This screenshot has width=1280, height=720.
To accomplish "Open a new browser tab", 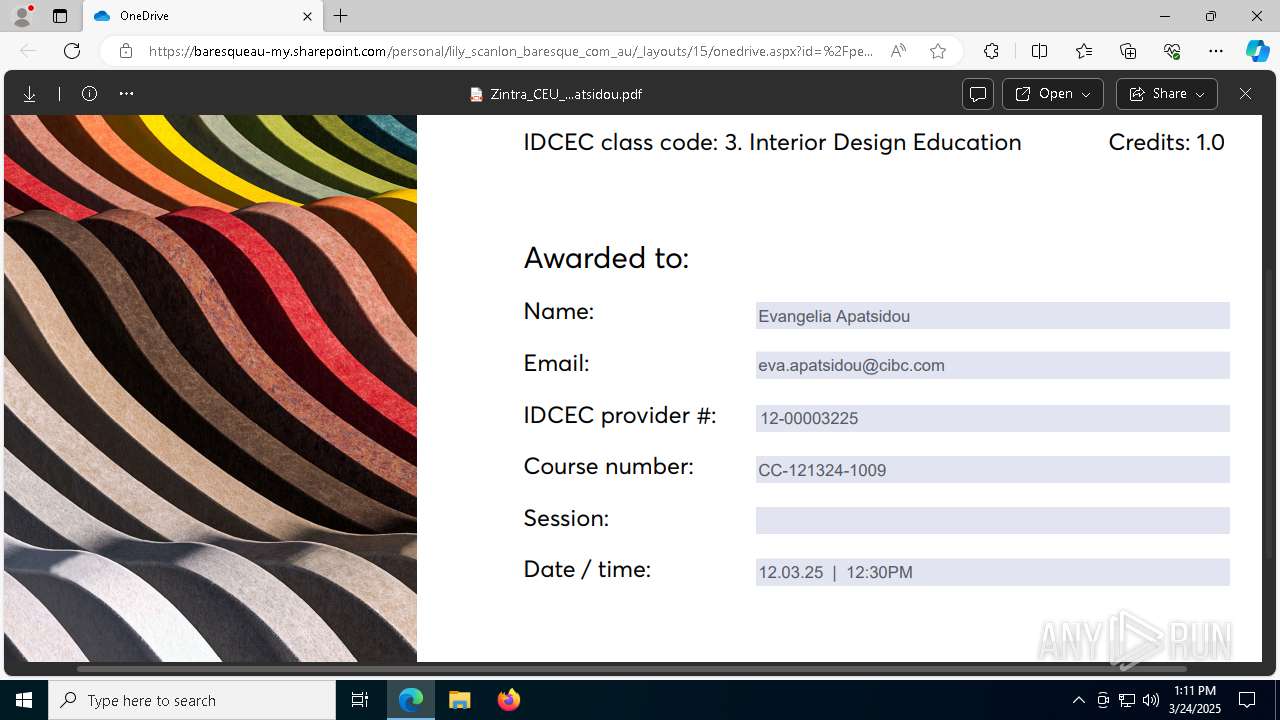I will coord(341,16).
